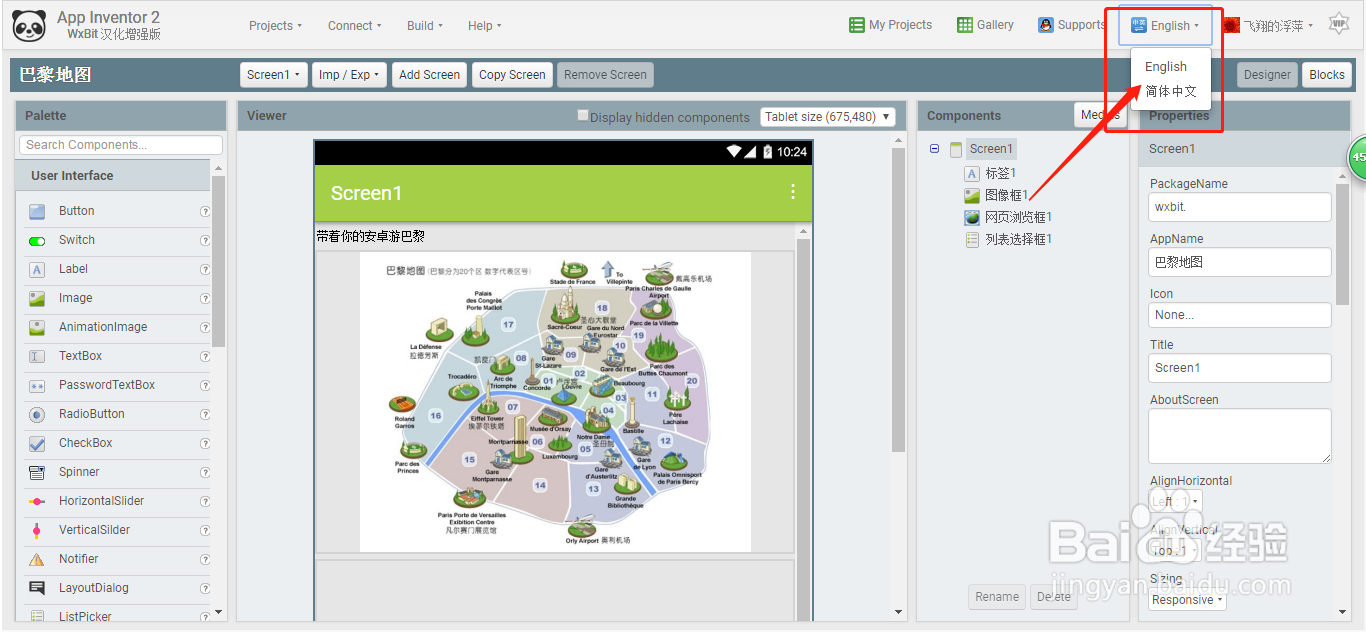Open the Projects menu
The height and width of the screenshot is (632, 1366).
[275, 26]
